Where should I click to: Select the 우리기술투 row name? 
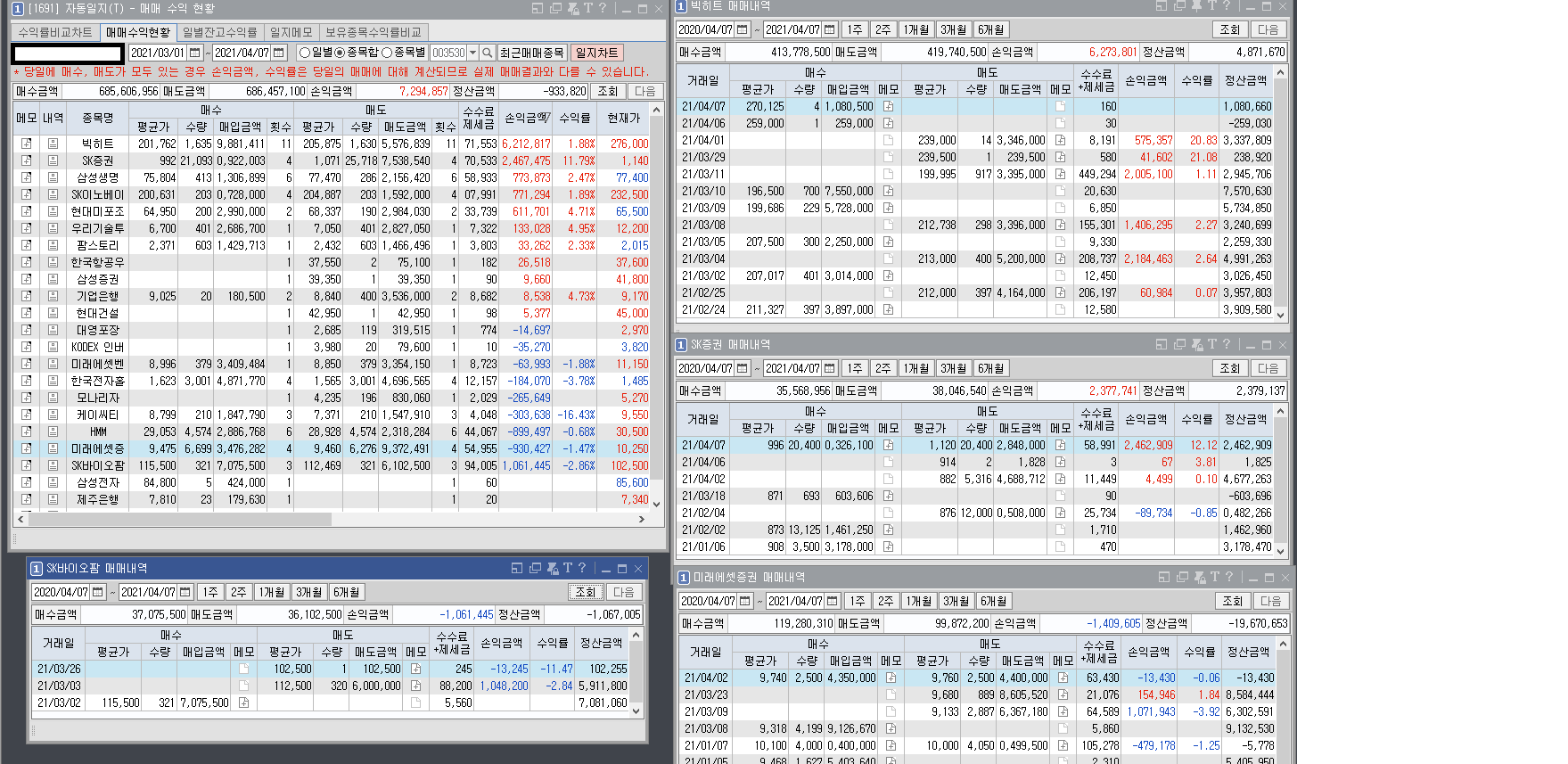(98, 228)
